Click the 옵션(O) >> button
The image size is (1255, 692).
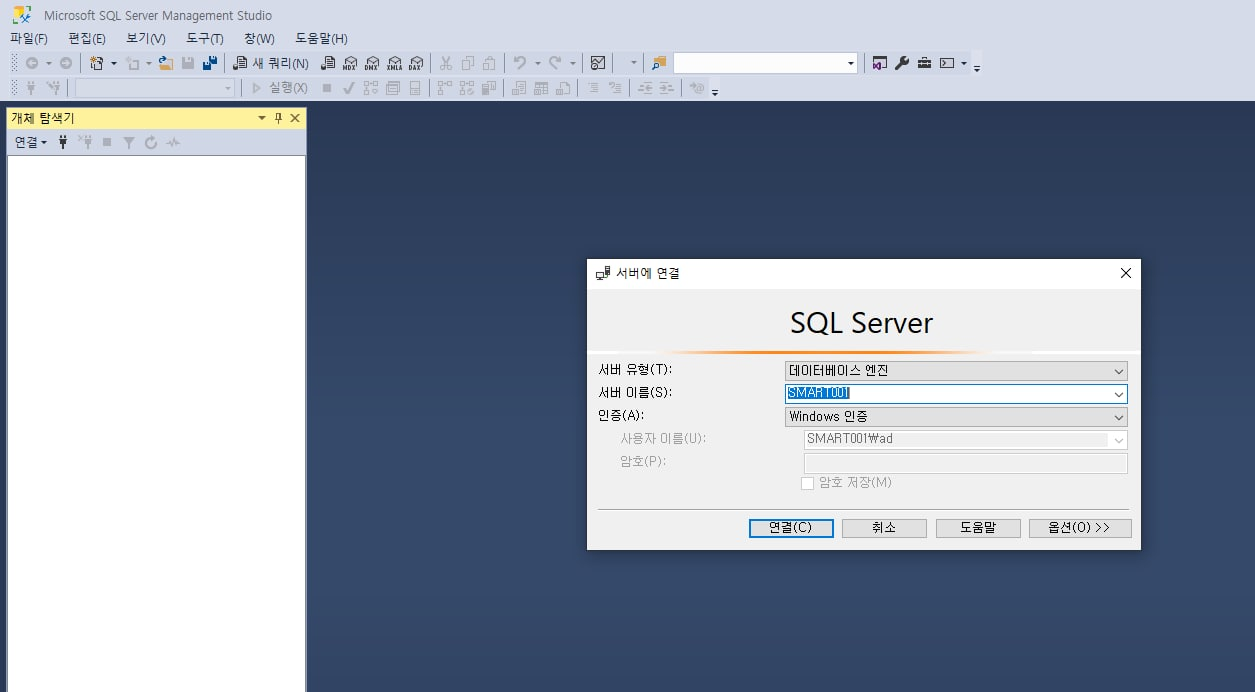pyautogui.click(x=1080, y=528)
